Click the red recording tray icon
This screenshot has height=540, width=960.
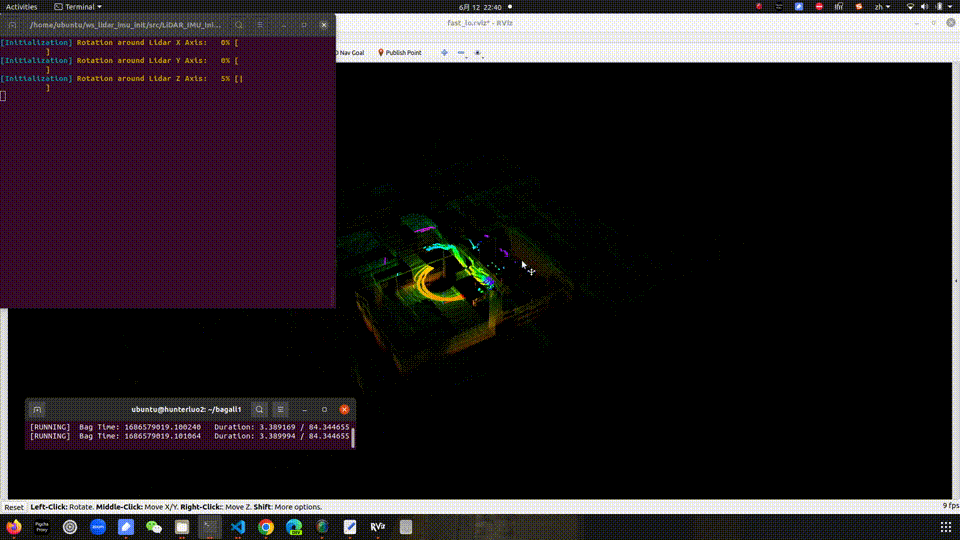(759, 7)
